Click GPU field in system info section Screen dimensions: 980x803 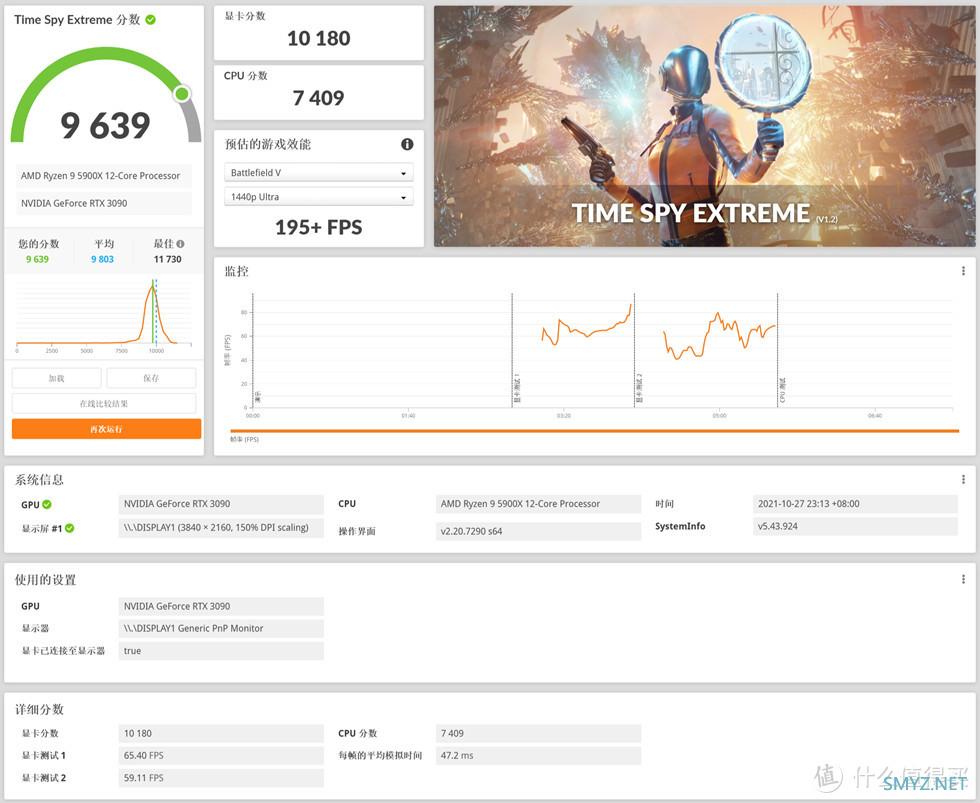tap(221, 504)
